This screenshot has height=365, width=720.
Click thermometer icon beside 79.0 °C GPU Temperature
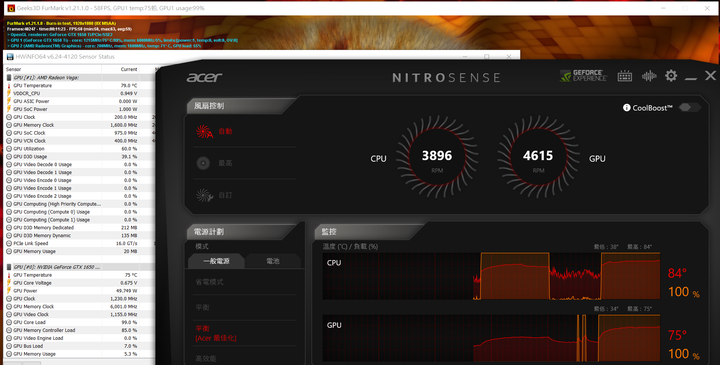coord(9,85)
